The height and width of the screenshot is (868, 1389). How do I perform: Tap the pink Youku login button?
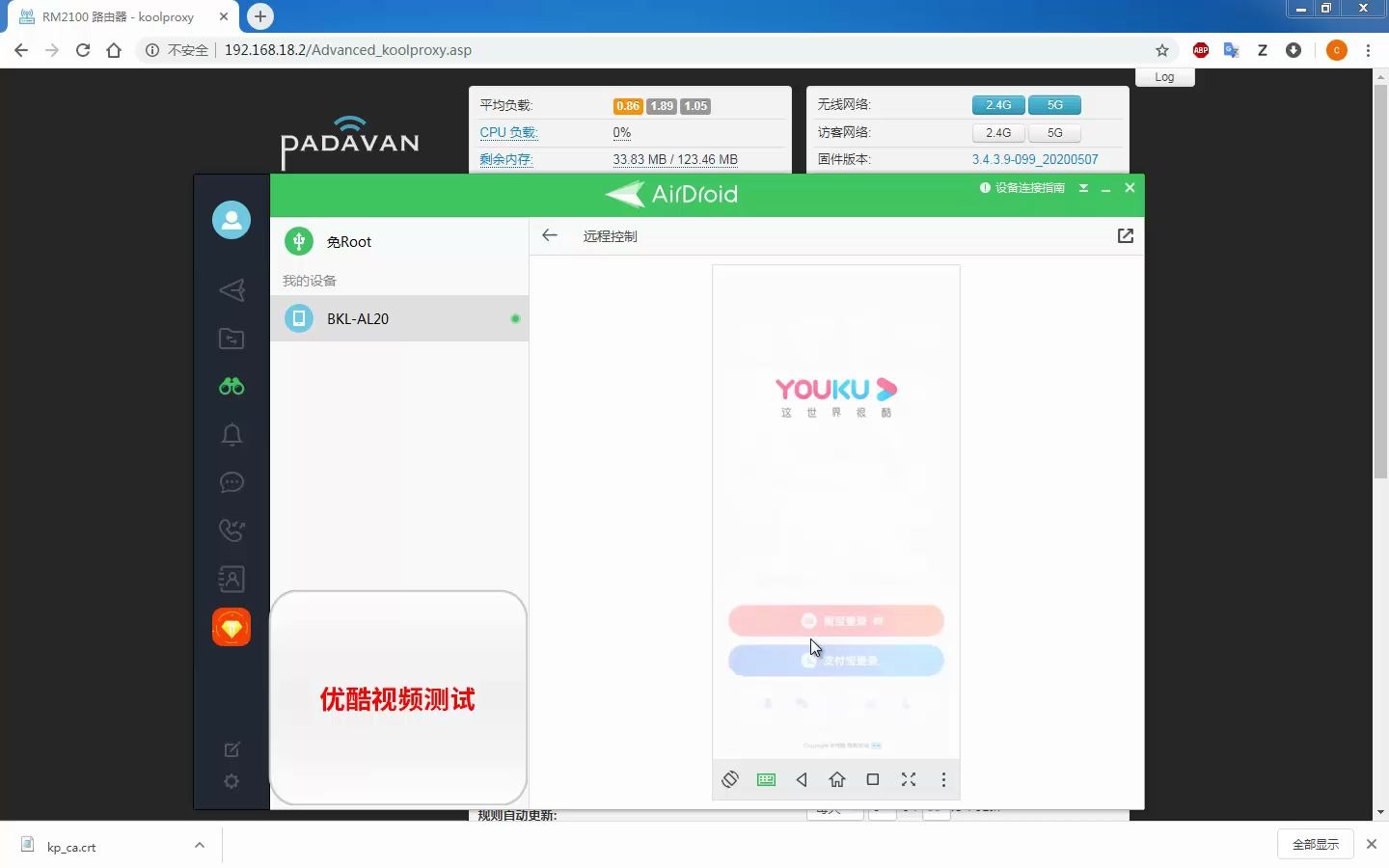[836, 620]
